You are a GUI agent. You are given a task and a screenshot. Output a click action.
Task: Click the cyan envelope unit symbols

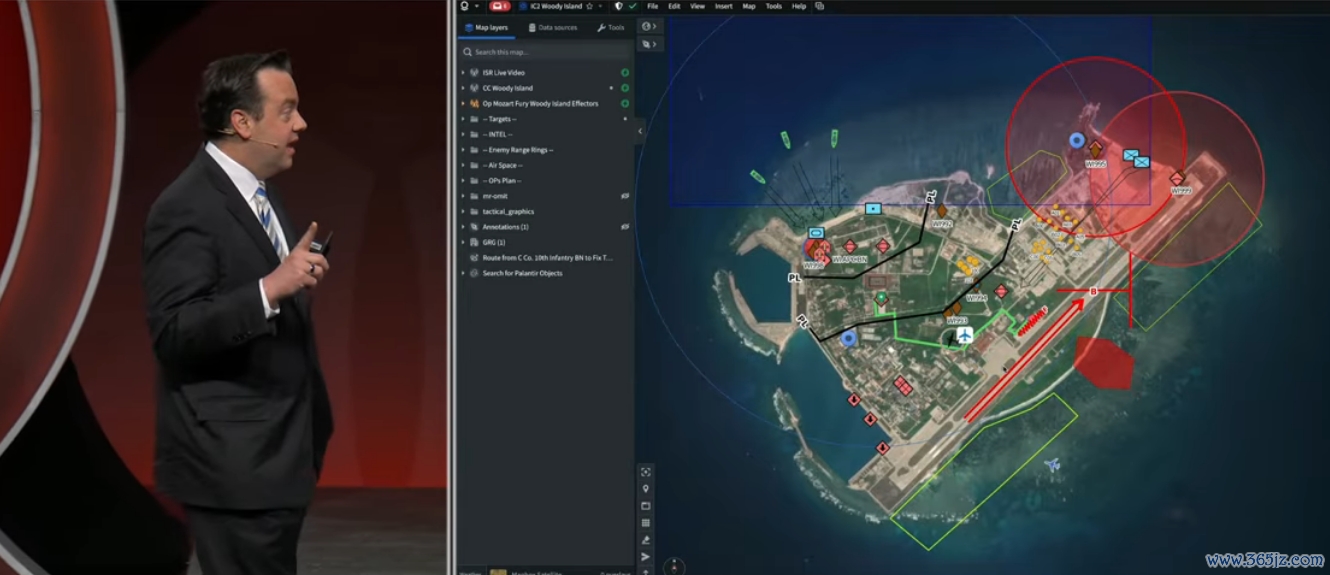[x=1135, y=157]
